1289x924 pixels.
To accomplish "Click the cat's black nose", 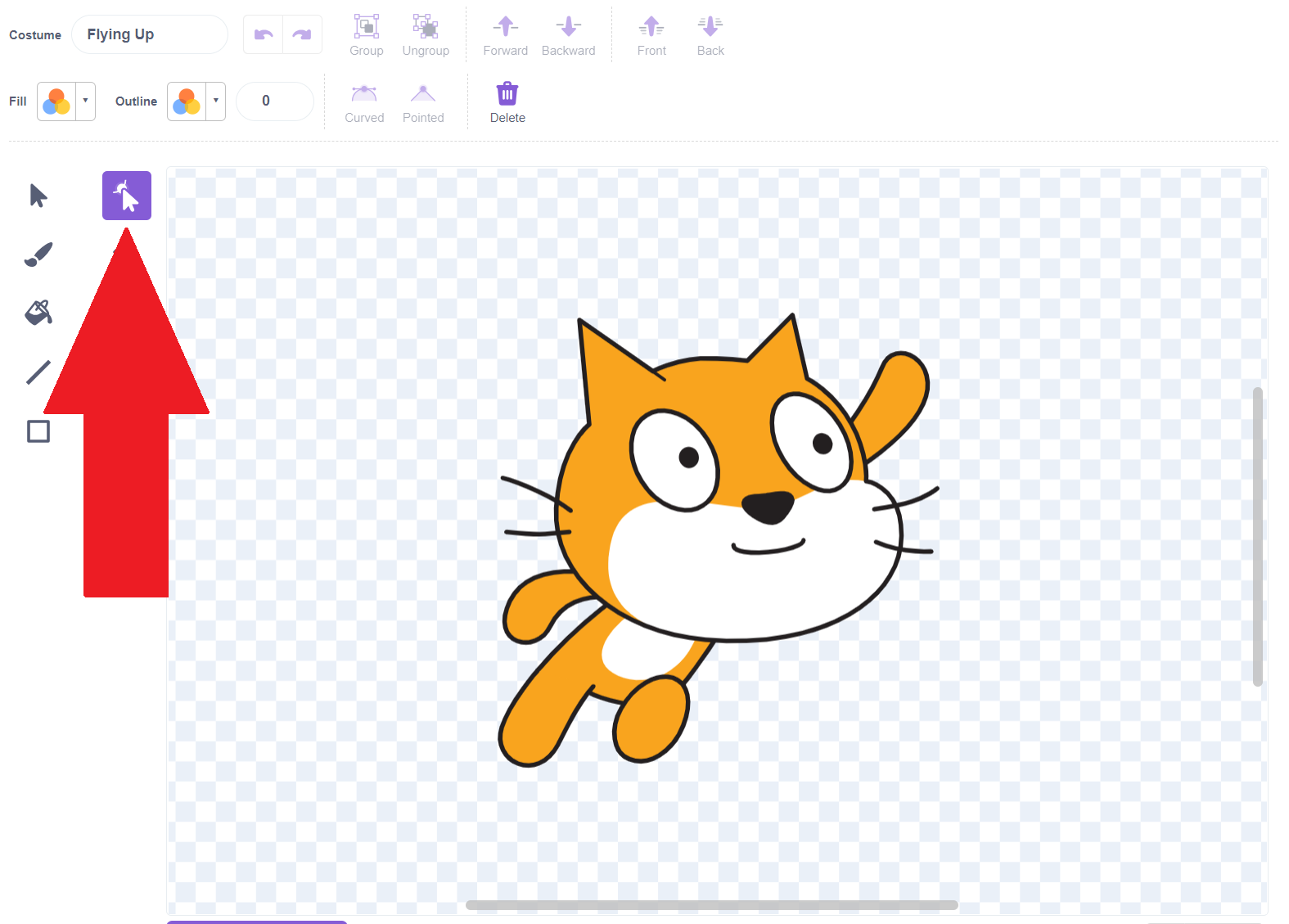I will [768, 507].
